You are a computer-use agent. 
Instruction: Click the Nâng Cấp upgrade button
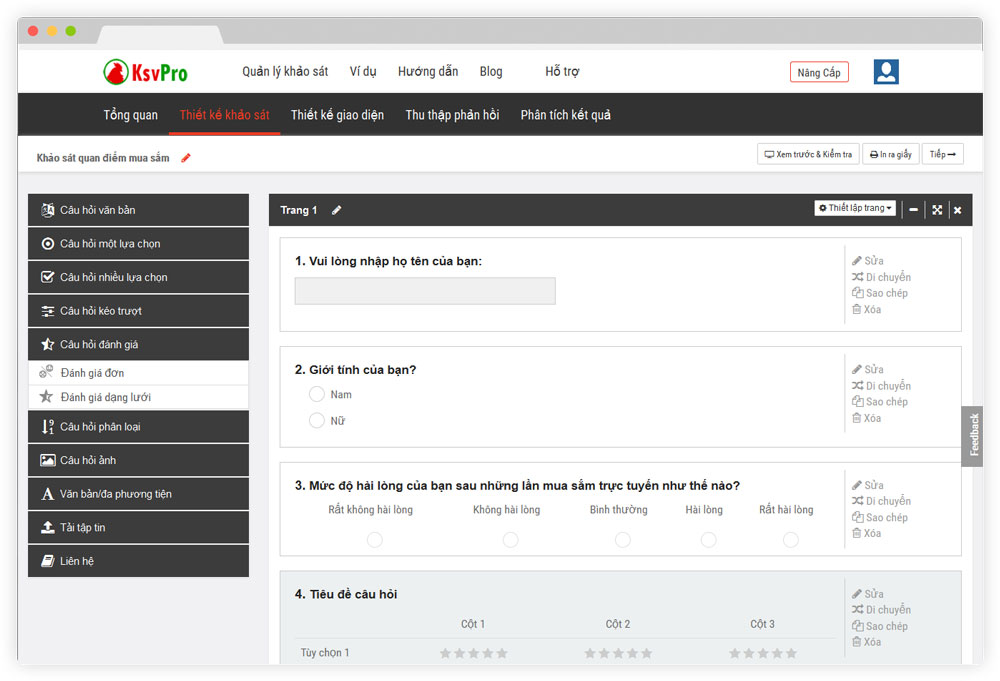tap(819, 73)
